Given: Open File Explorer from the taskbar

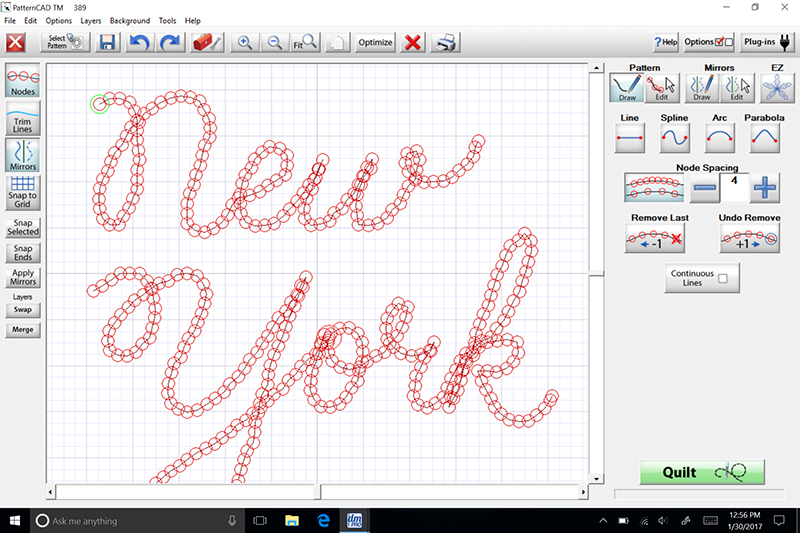Looking at the screenshot, I should [x=292, y=521].
